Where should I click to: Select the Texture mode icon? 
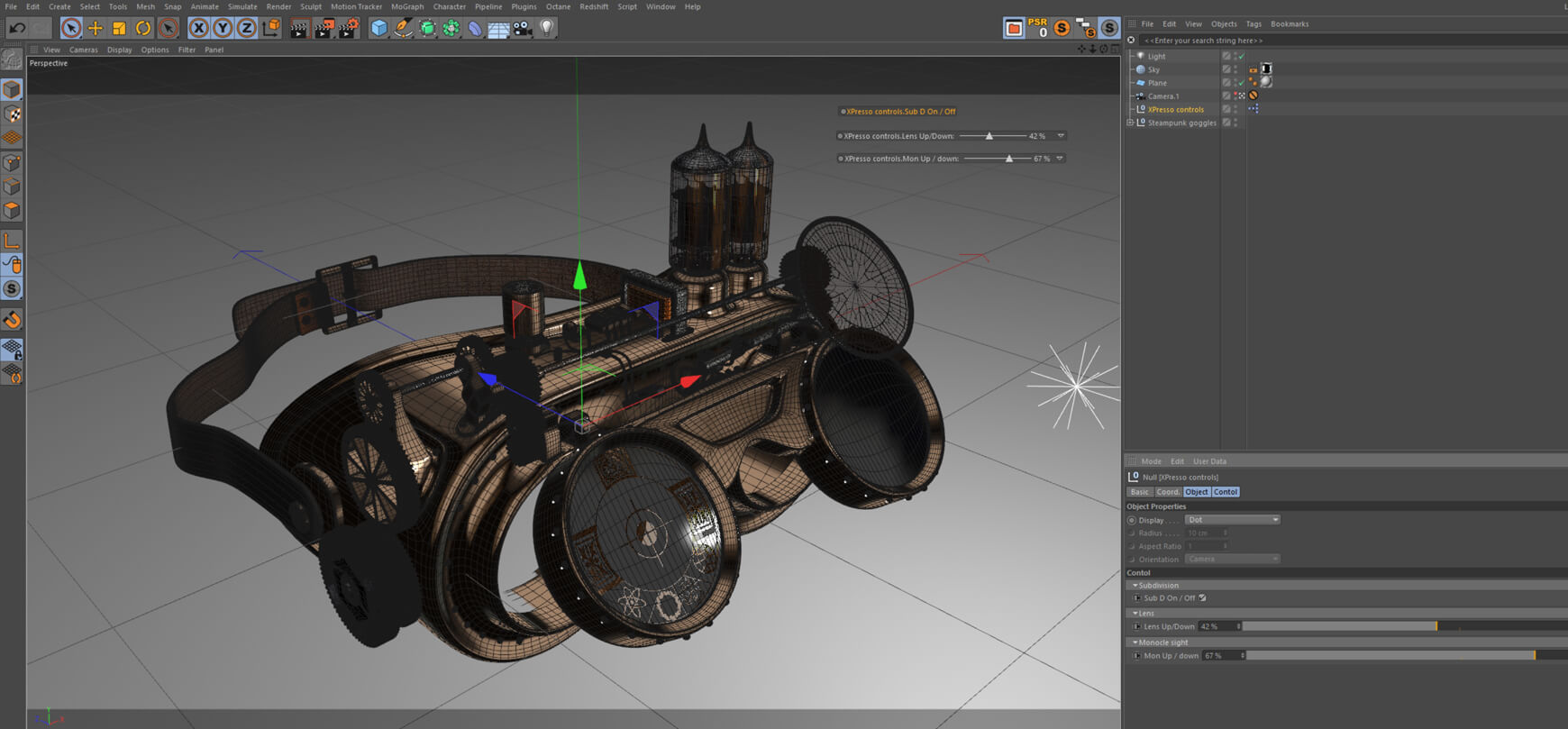tap(12, 114)
